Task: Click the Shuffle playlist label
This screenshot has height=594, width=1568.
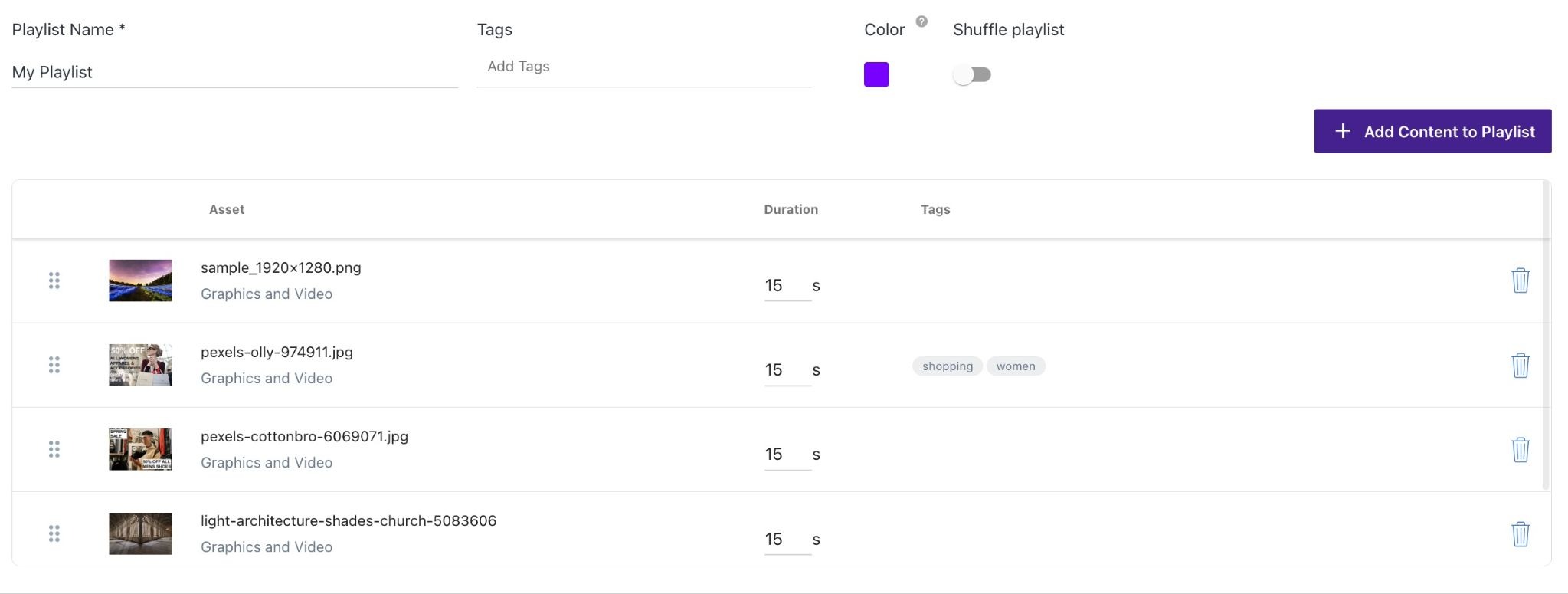Action: pyautogui.click(x=1009, y=30)
